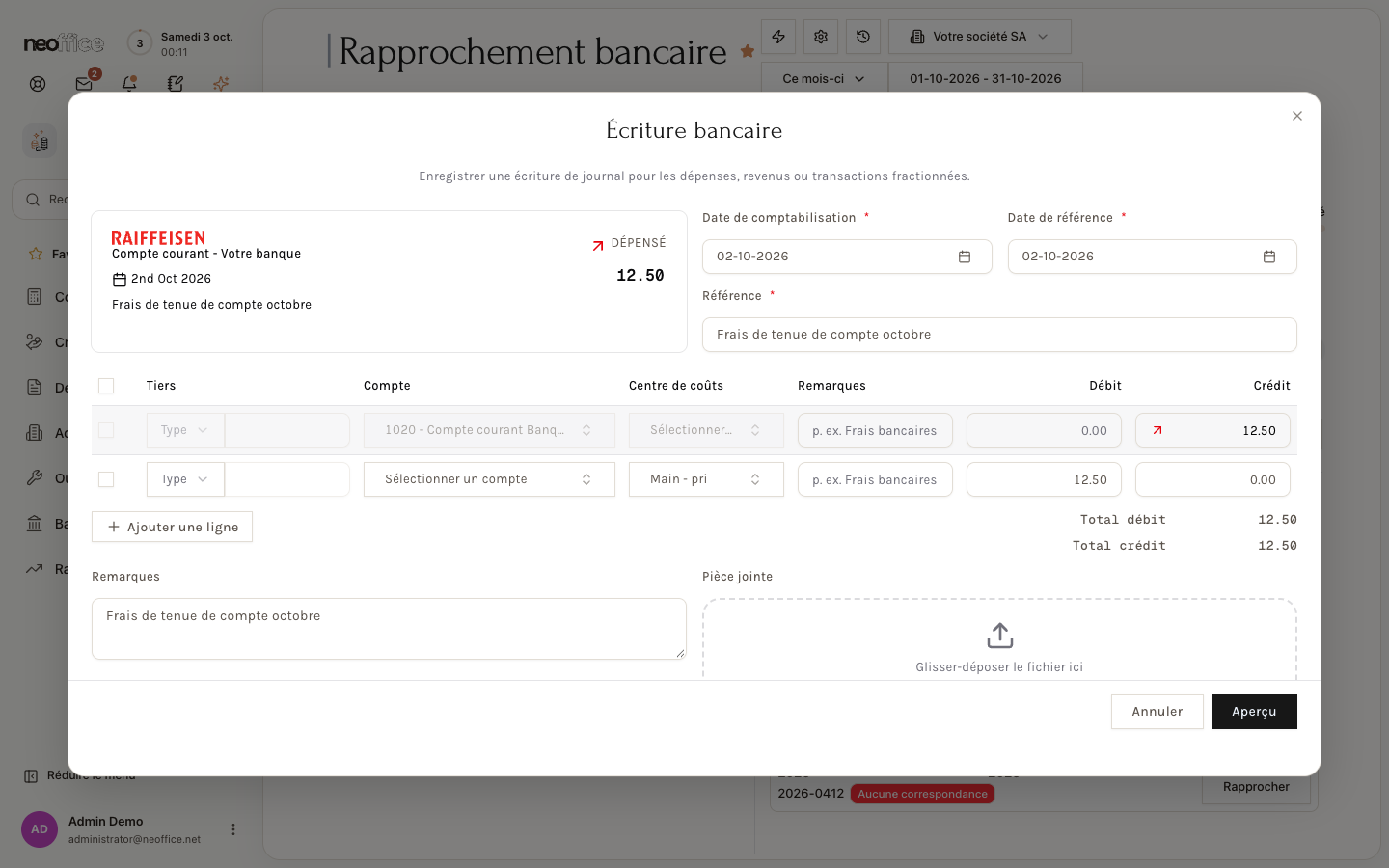Tick the checkbox in the 1020 - Compte courant row
The height and width of the screenshot is (868, 1389).
click(106, 430)
